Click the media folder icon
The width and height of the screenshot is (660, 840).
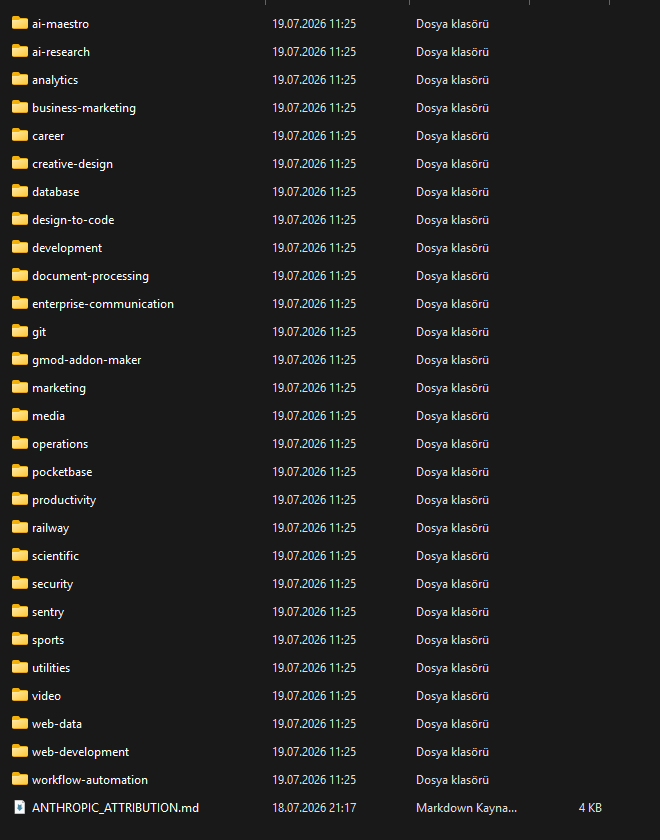(x=20, y=415)
